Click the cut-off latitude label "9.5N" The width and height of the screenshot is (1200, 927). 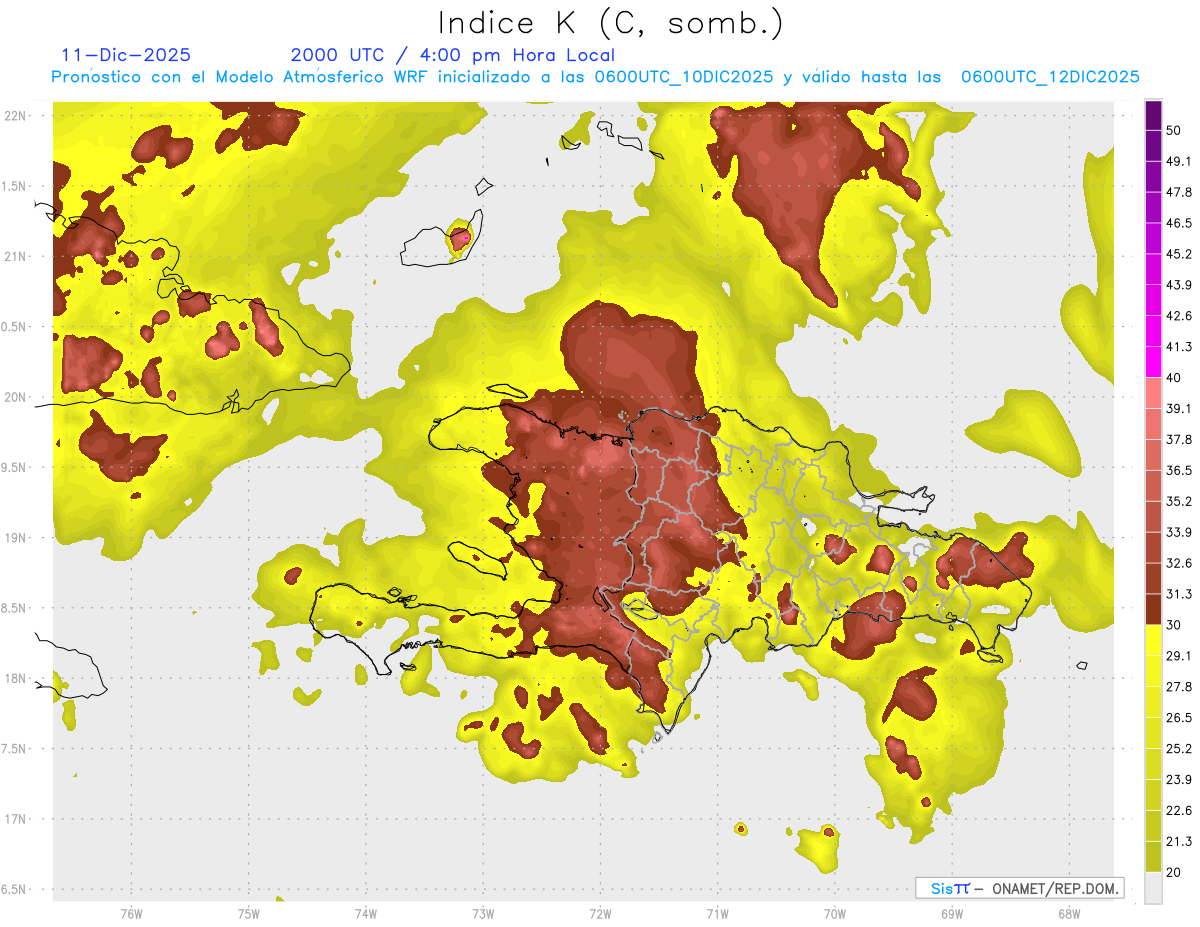click(14, 467)
